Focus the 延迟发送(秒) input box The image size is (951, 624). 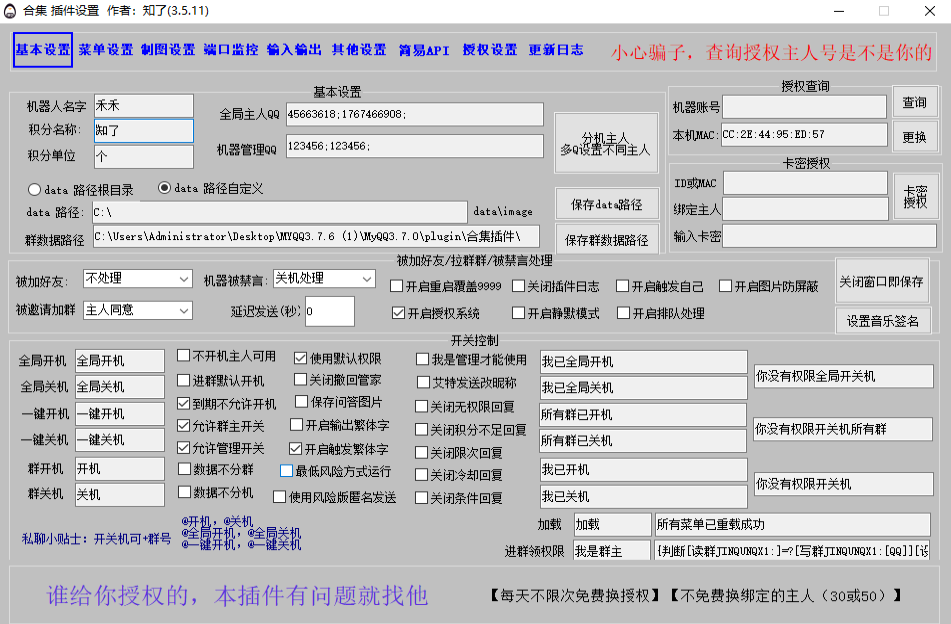point(329,311)
